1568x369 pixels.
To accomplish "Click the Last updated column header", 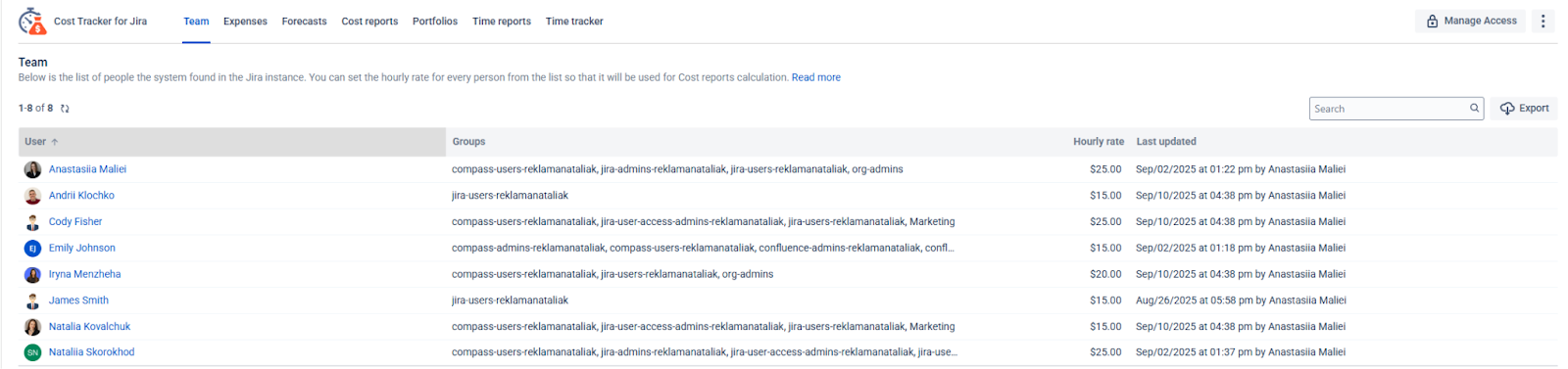I will tap(1166, 142).
